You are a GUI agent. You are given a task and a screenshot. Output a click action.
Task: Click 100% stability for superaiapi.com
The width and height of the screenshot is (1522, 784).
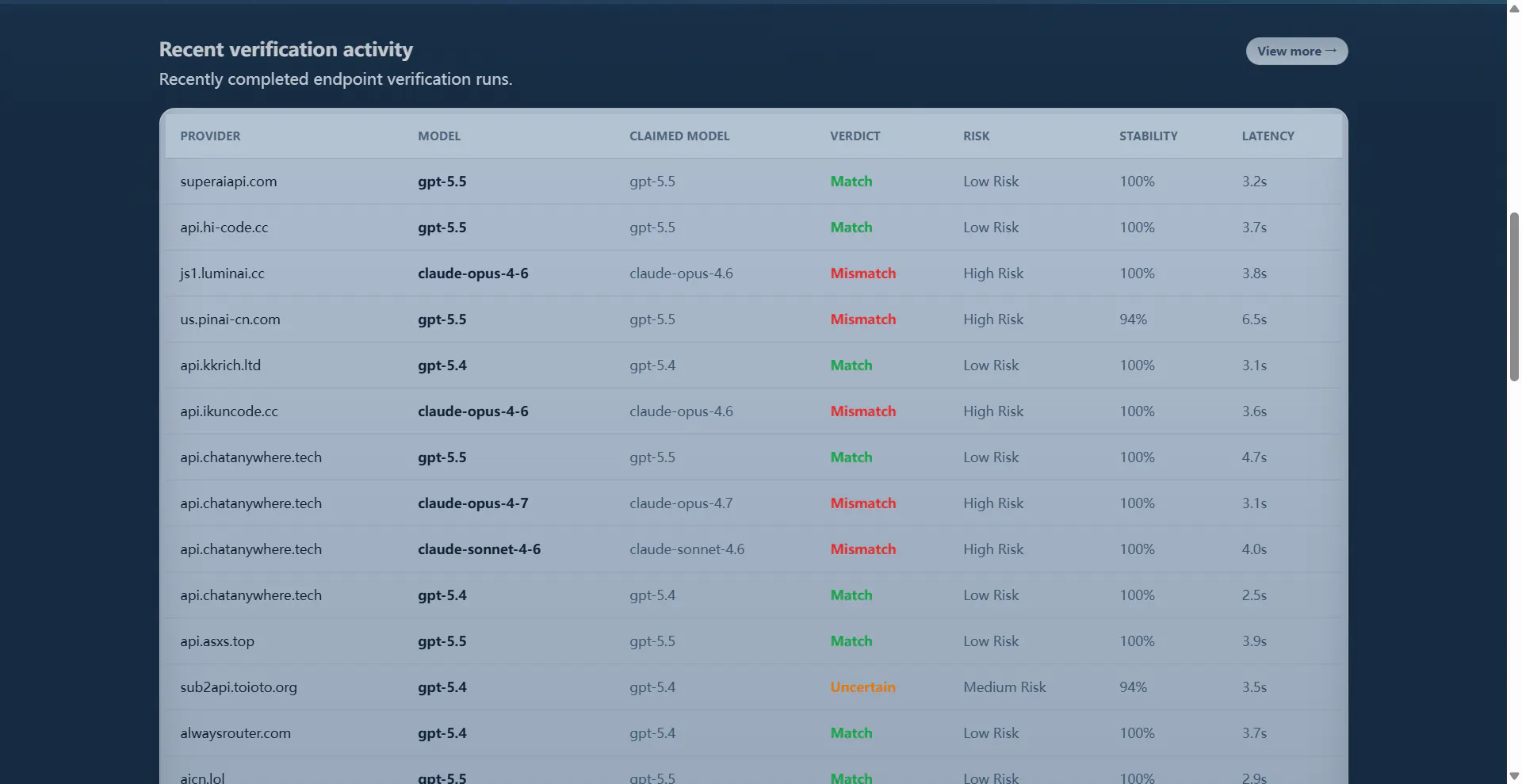click(1137, 182)
